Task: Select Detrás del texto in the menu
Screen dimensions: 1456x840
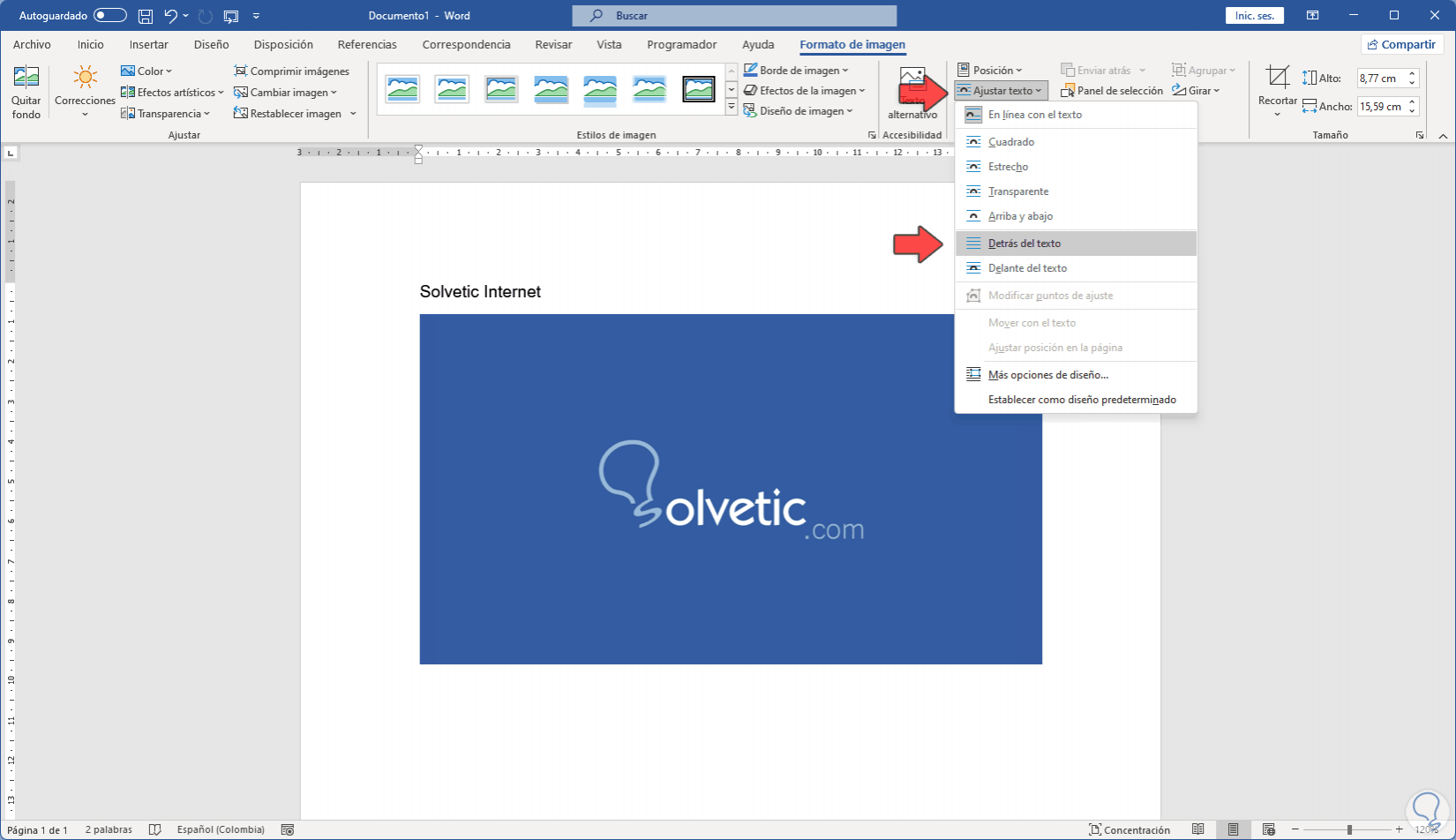Action: 1076,244
